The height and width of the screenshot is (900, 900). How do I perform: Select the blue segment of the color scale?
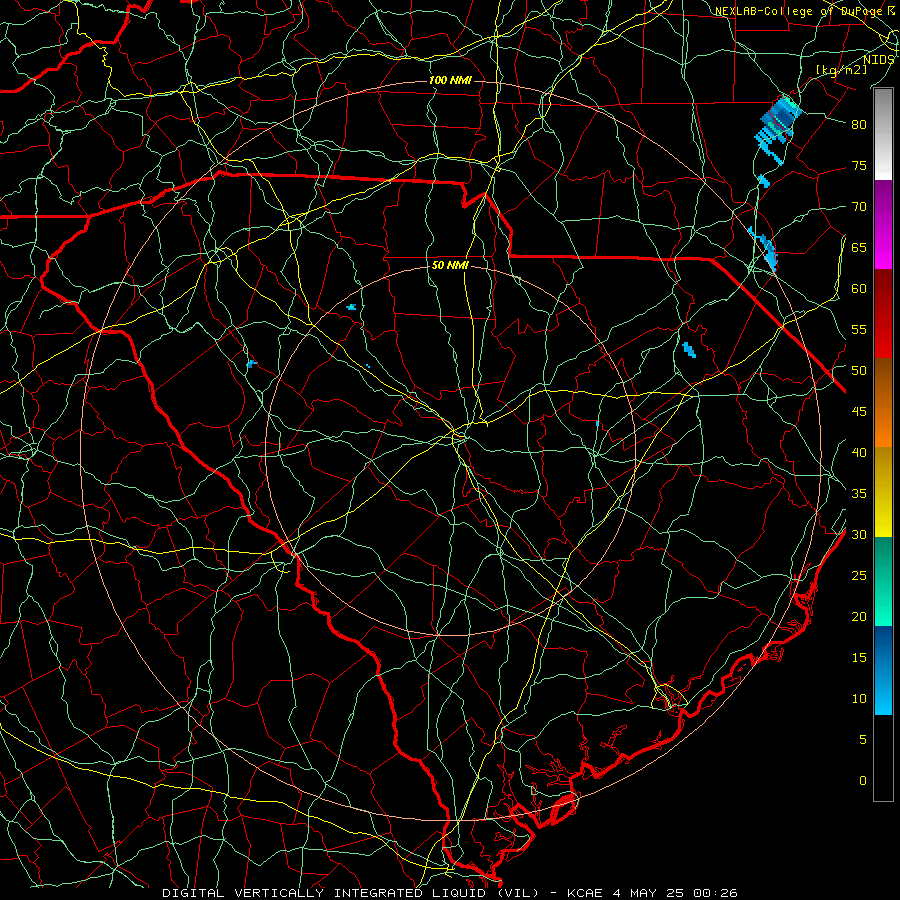click(883, 670)
